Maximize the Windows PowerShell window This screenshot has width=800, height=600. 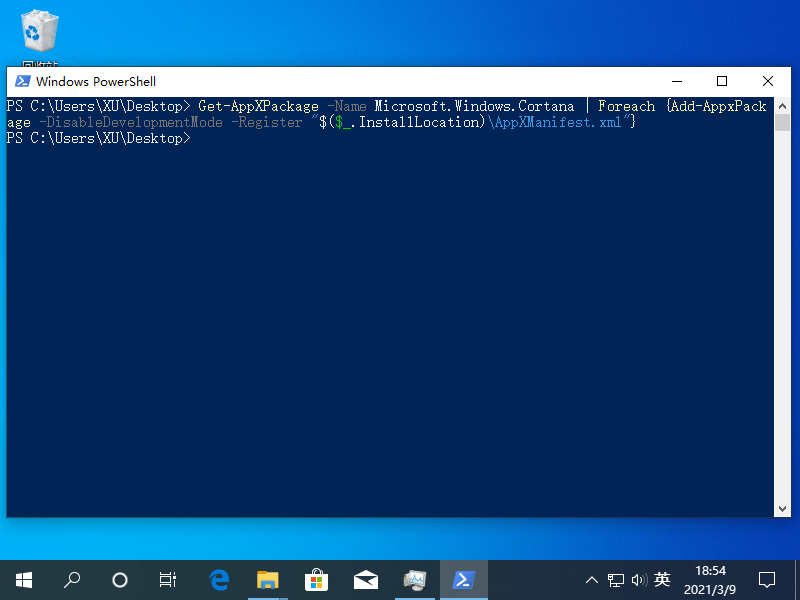(x=722, y=82)
